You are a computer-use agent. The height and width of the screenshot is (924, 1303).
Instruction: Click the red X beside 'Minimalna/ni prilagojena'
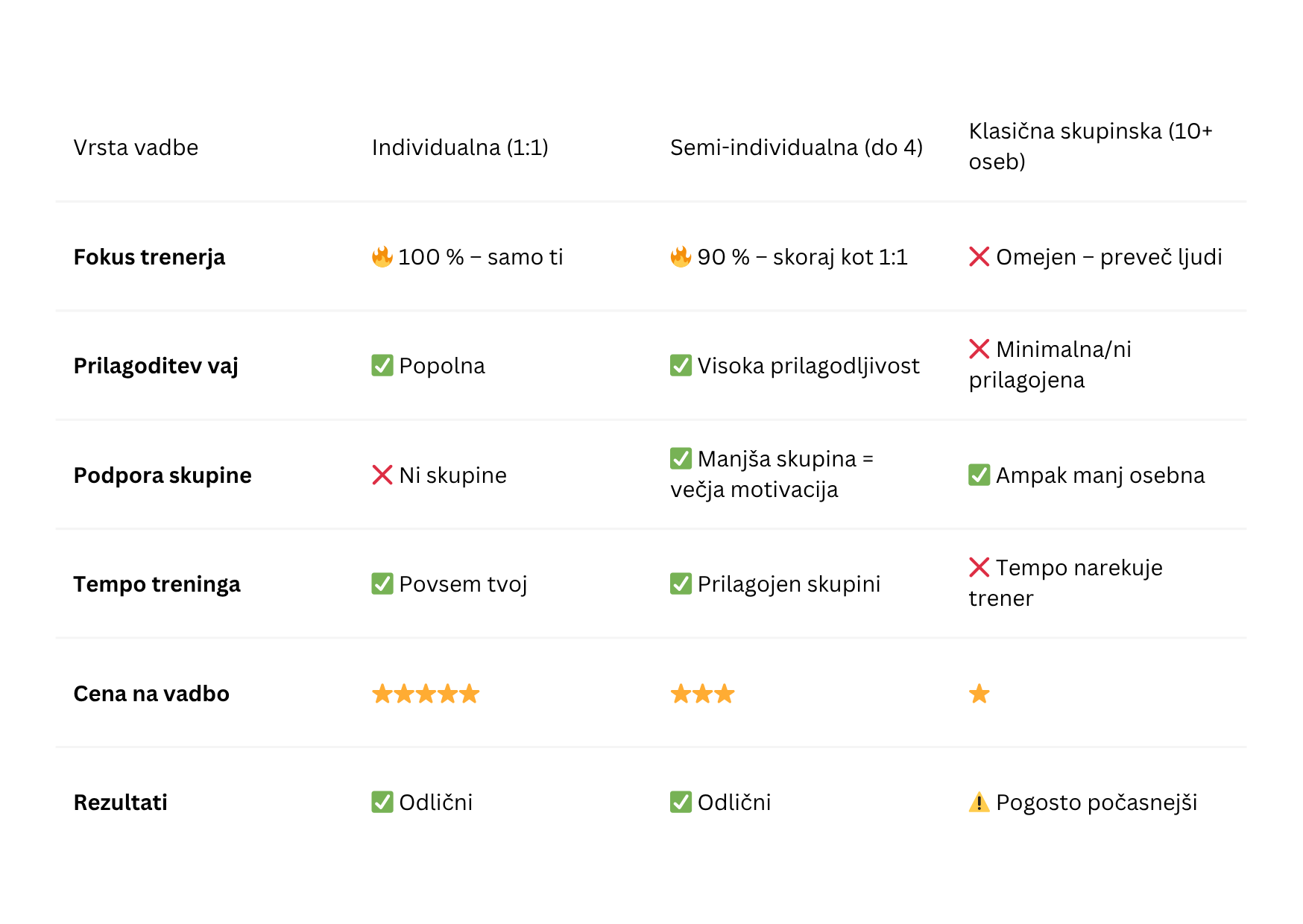pyautogui.click(x=979, y=349)
